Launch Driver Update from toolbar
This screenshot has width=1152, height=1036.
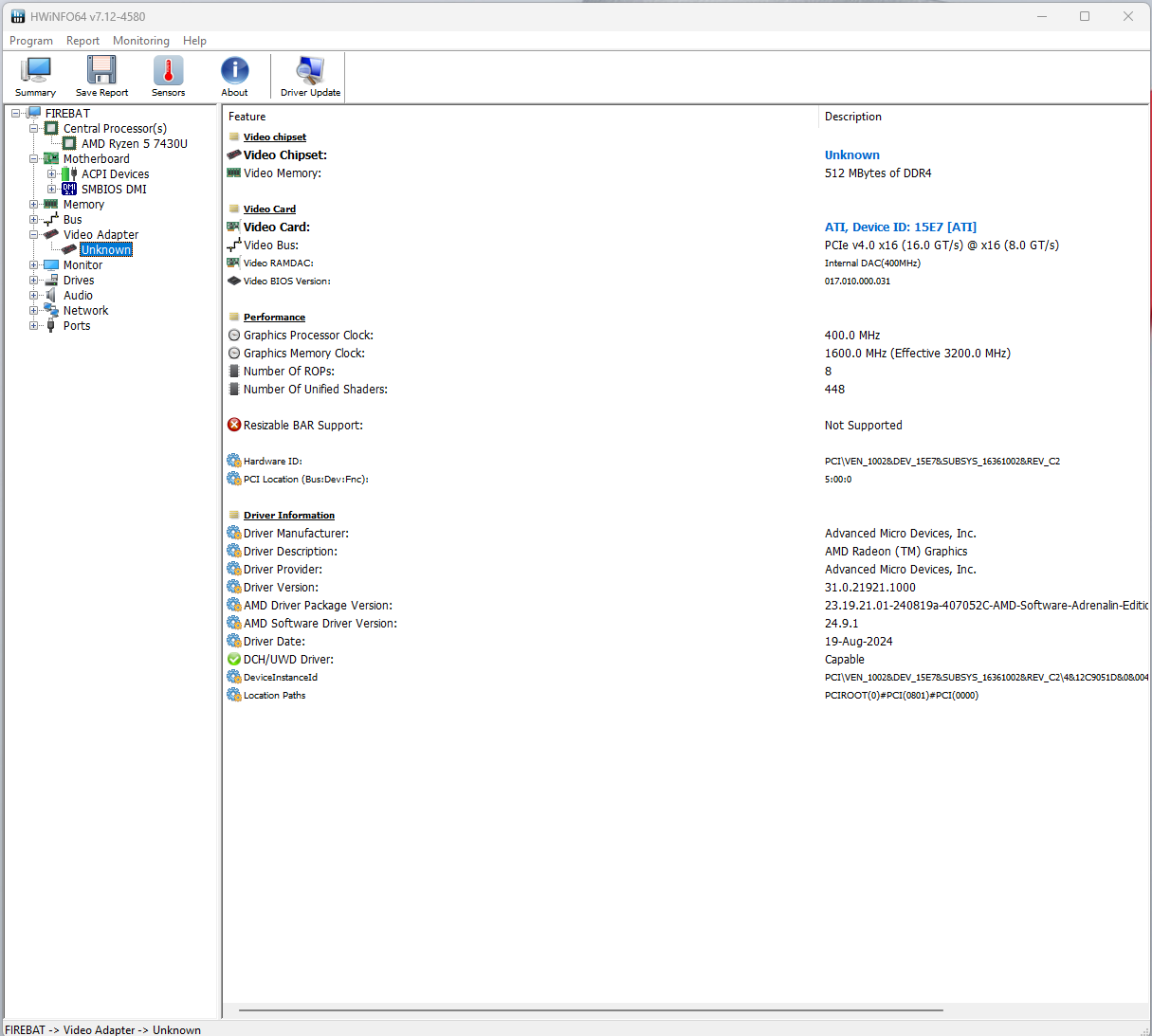click(310, 76)
